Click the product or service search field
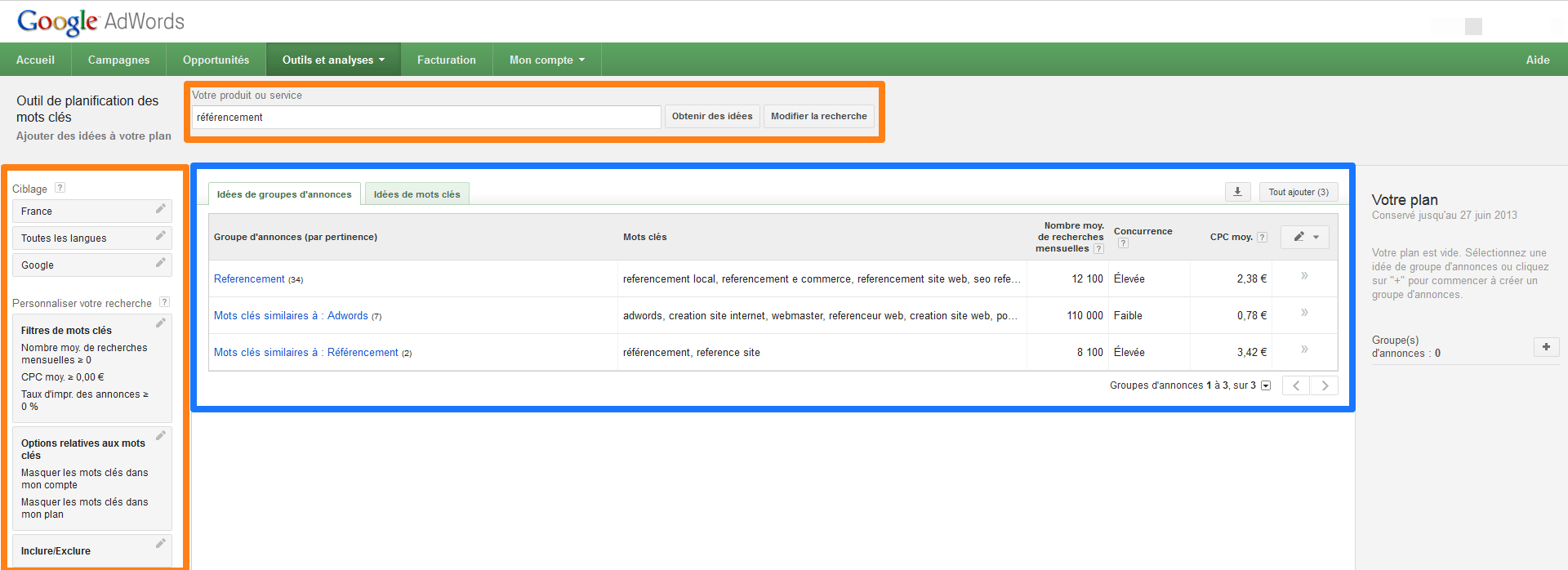The height and width of the screenshot is (570, 1568). point(425,118)
